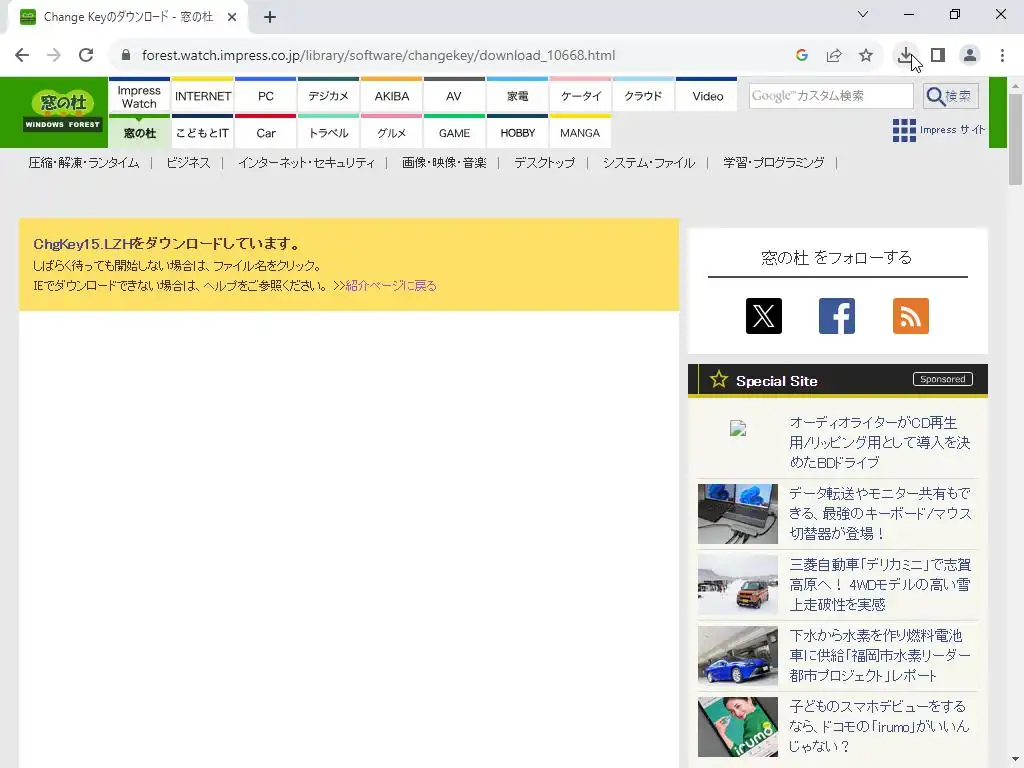Image resolution: width=1024 pixels, height=768 pixels.
Task: Click the address bar URL
Action: pyautogui.click(x=378, y=56)
